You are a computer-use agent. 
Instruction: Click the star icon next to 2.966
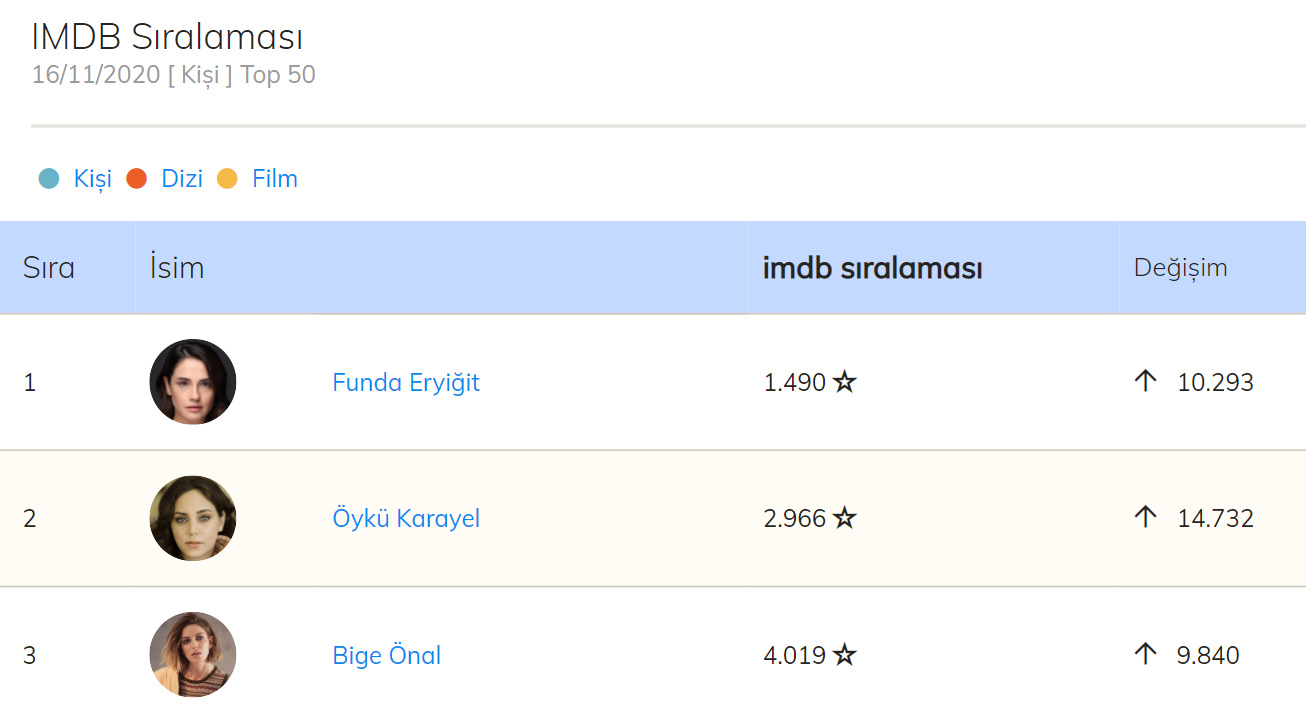click(x=845, y=518)
